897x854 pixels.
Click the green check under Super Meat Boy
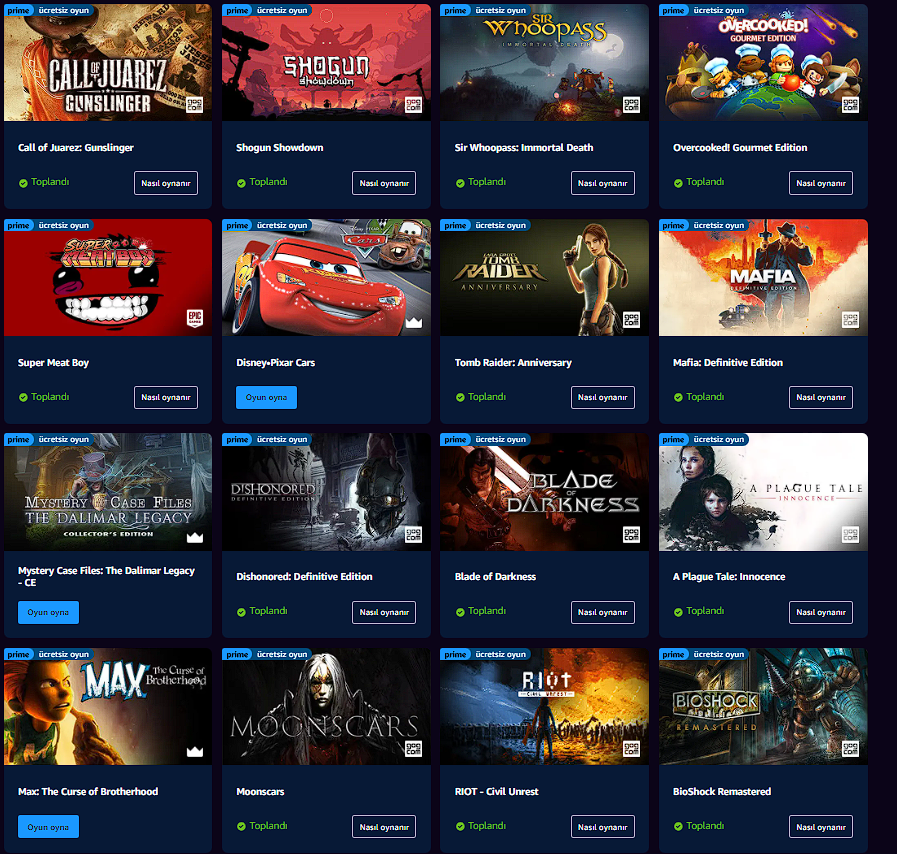(23, 398)
